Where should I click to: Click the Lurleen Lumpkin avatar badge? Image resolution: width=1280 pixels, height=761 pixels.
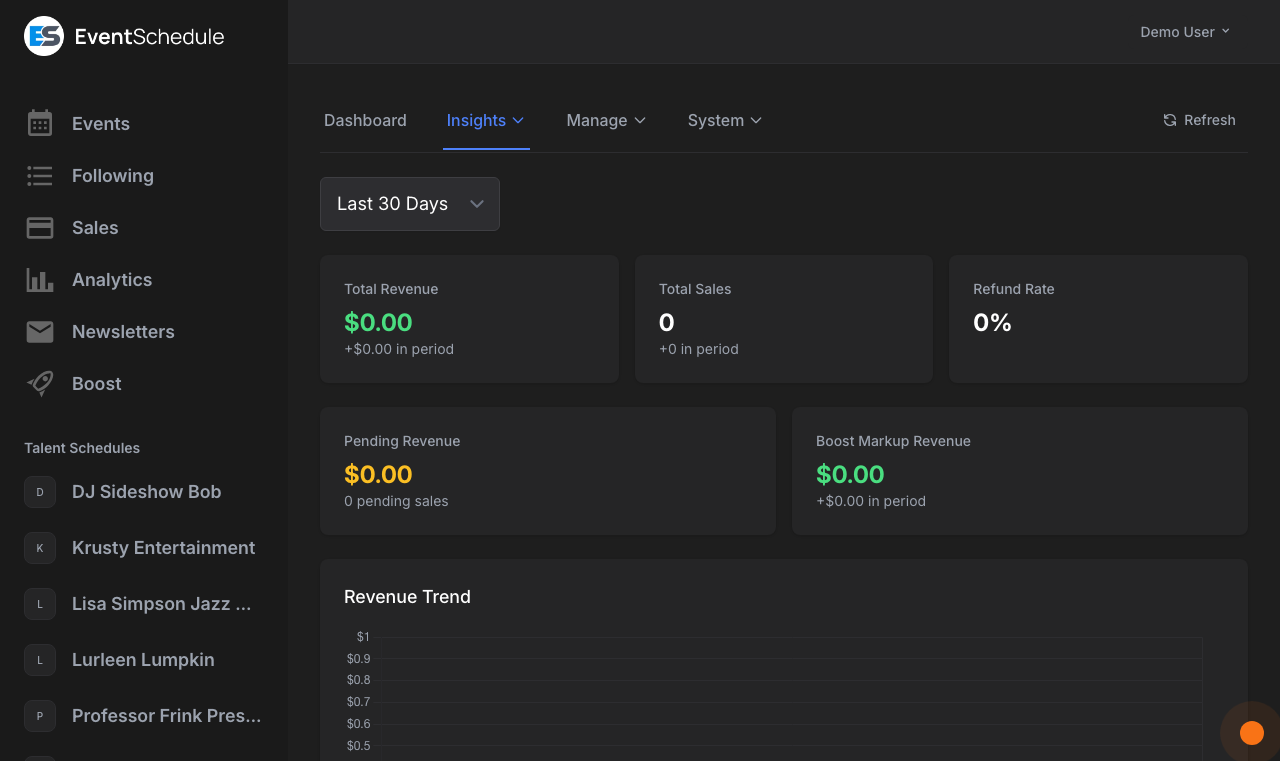tap(40, 660)
